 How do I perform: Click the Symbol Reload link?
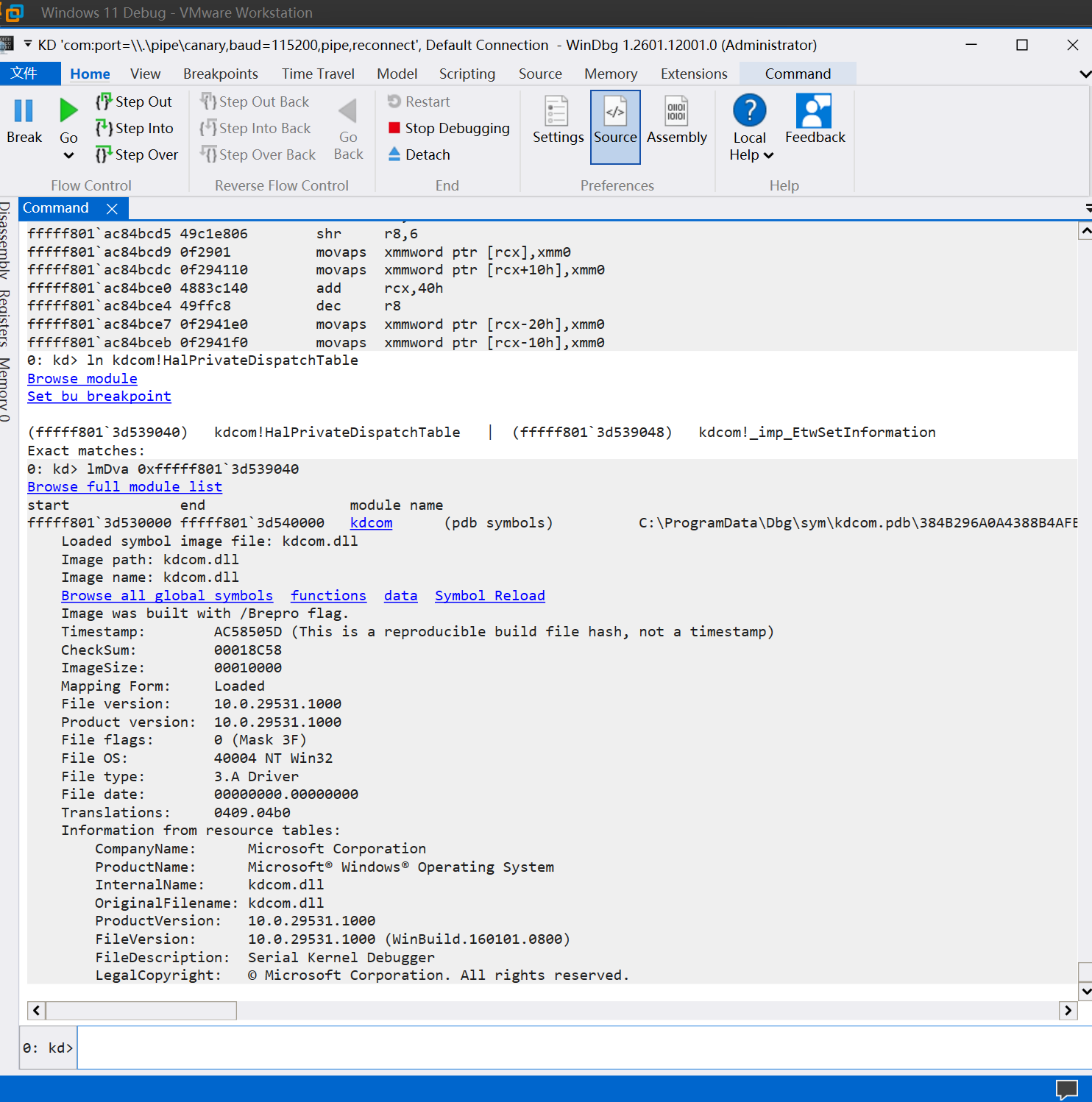coord(489,595)
